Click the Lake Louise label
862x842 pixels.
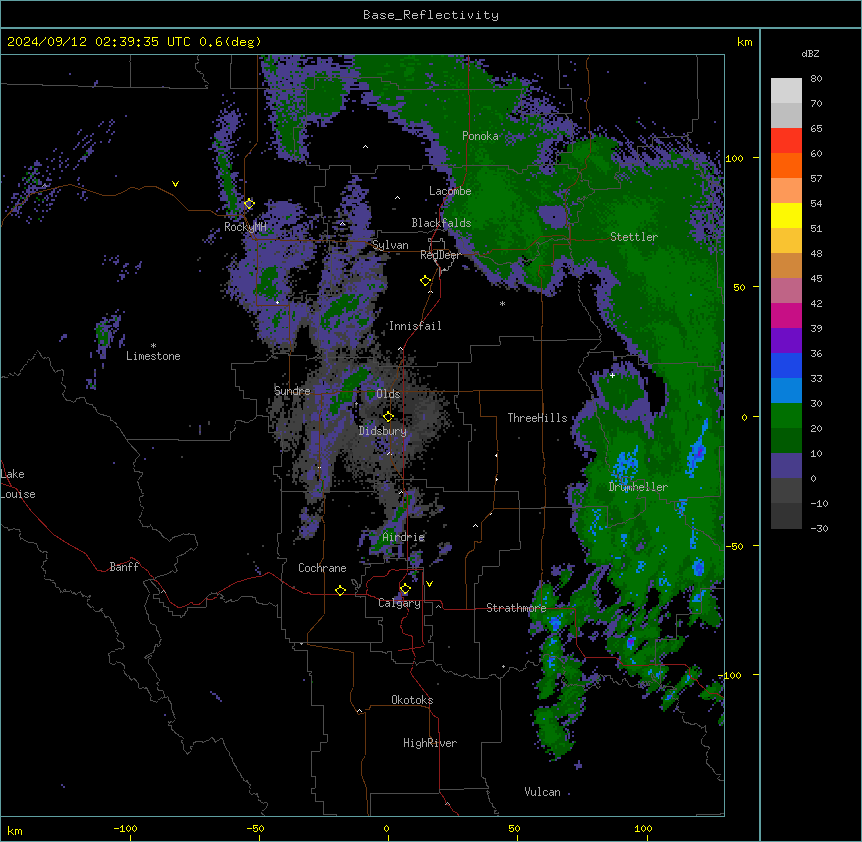coord(18,484)
